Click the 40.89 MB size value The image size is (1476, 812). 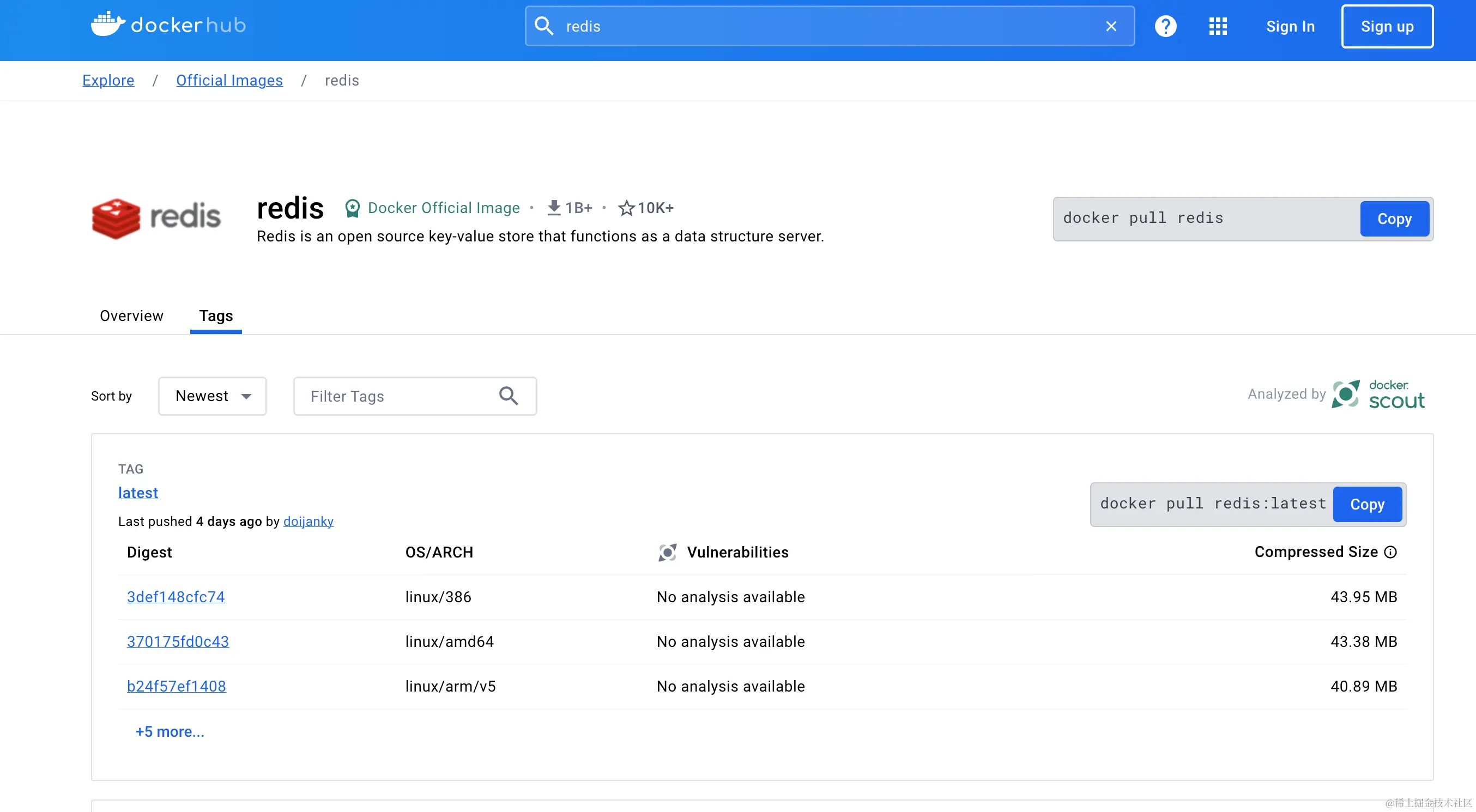point(1364,687)
